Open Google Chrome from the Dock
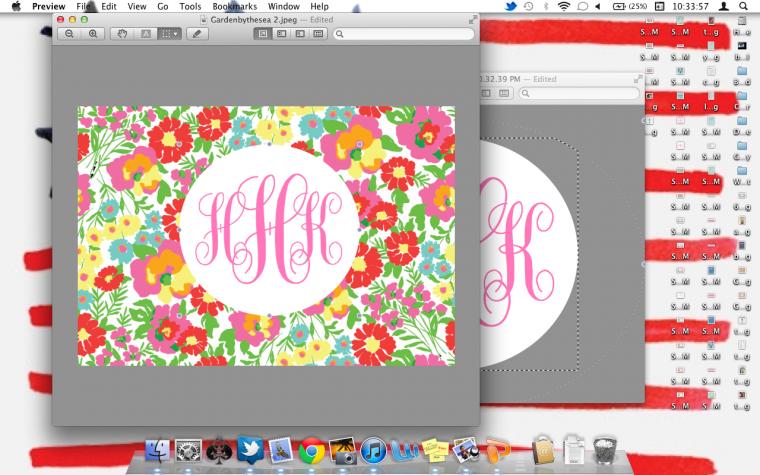760x475 pixels. (311, 451)
